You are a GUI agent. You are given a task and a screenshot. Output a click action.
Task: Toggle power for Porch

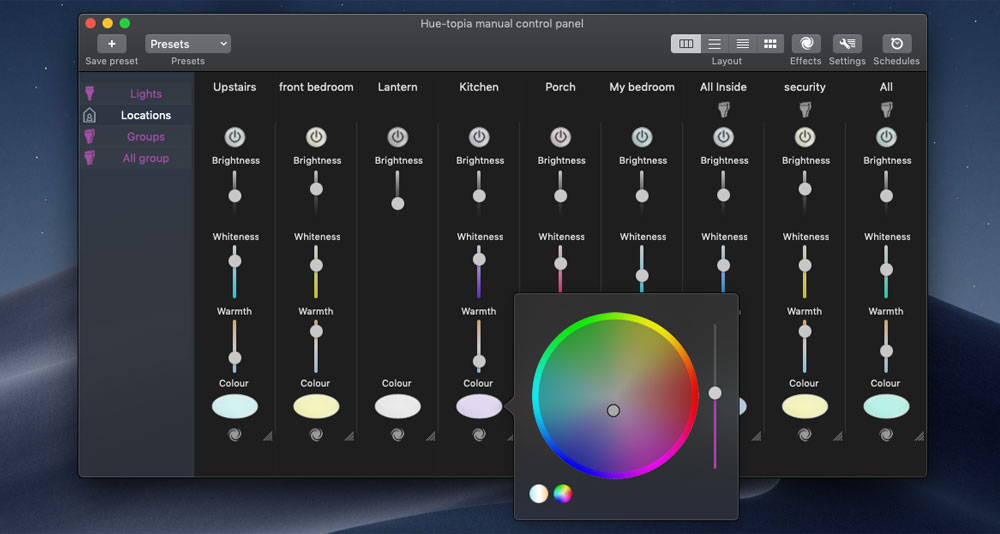(561, 137)
